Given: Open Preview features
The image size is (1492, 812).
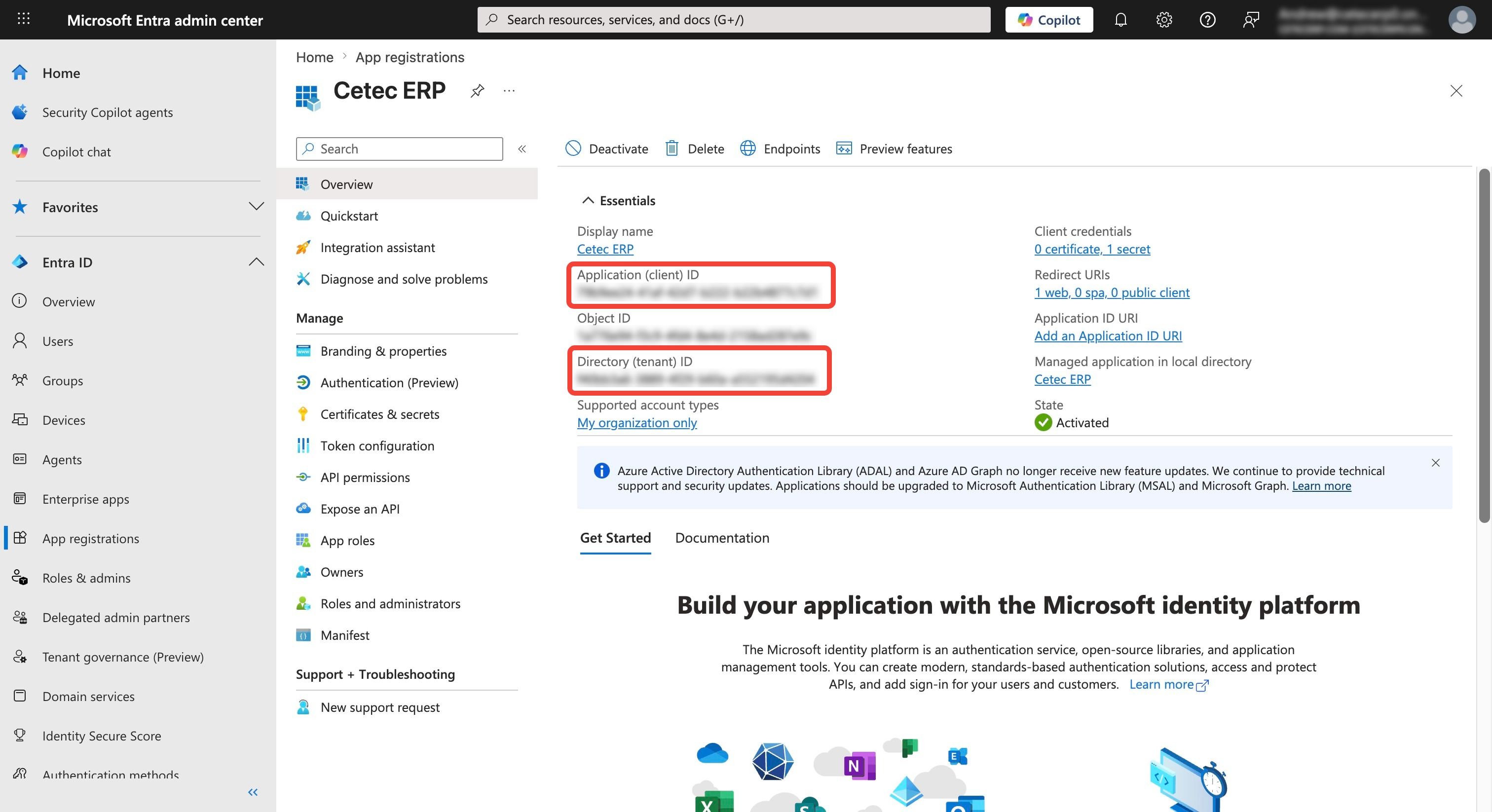Looking at the screenshot, I should click(x=894, y=149).
